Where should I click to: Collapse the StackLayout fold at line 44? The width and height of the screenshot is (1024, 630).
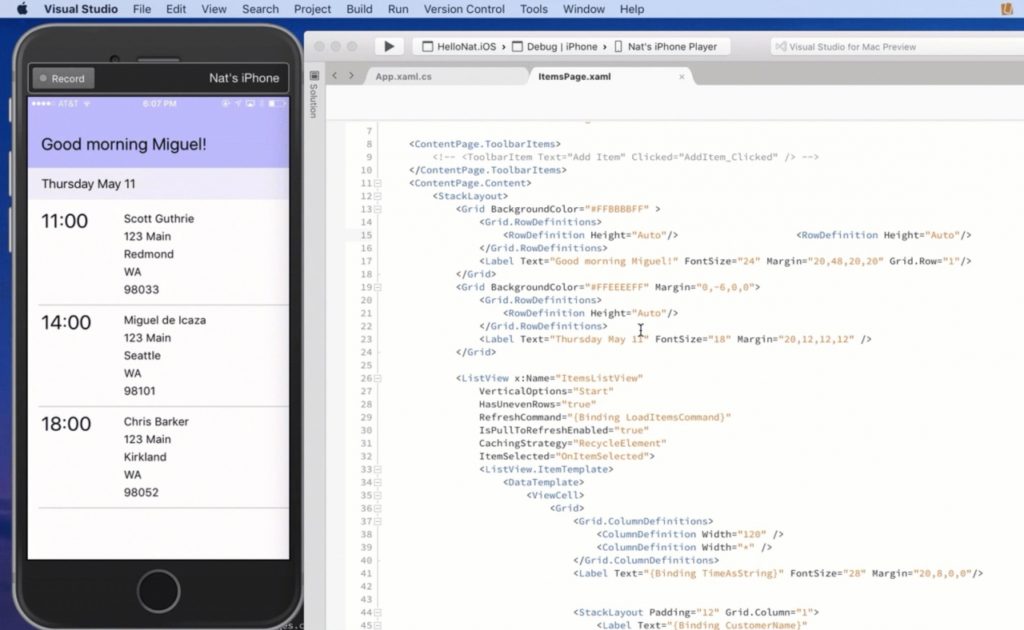(378, 613)
